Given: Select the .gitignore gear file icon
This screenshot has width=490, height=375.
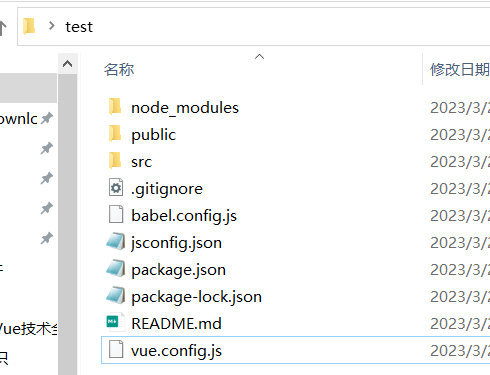Looking at the screenshot, I should pyautogui.click(x=116, y=188).
